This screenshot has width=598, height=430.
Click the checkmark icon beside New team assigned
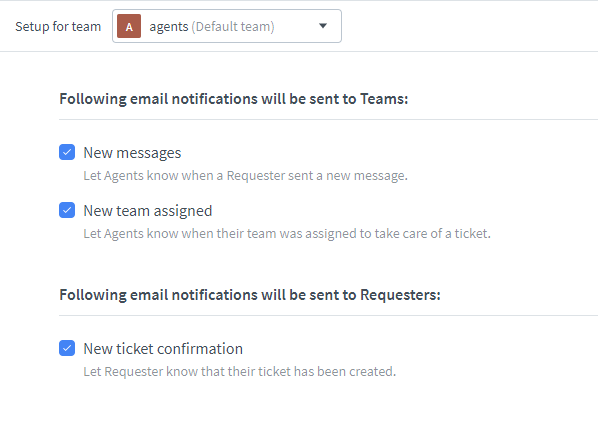(x=67, y=210)
